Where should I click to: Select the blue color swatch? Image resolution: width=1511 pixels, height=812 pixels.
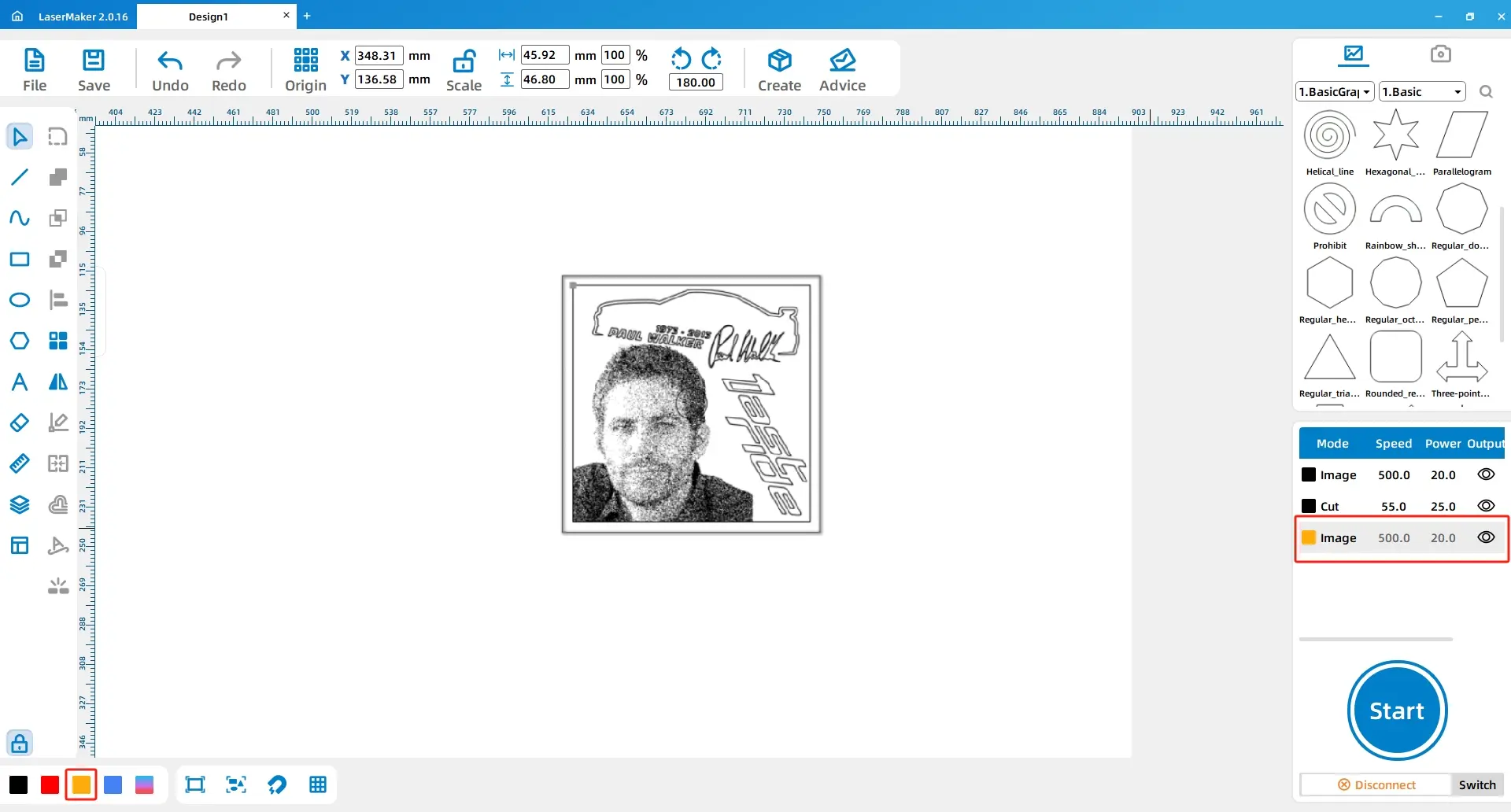point(113,784)
